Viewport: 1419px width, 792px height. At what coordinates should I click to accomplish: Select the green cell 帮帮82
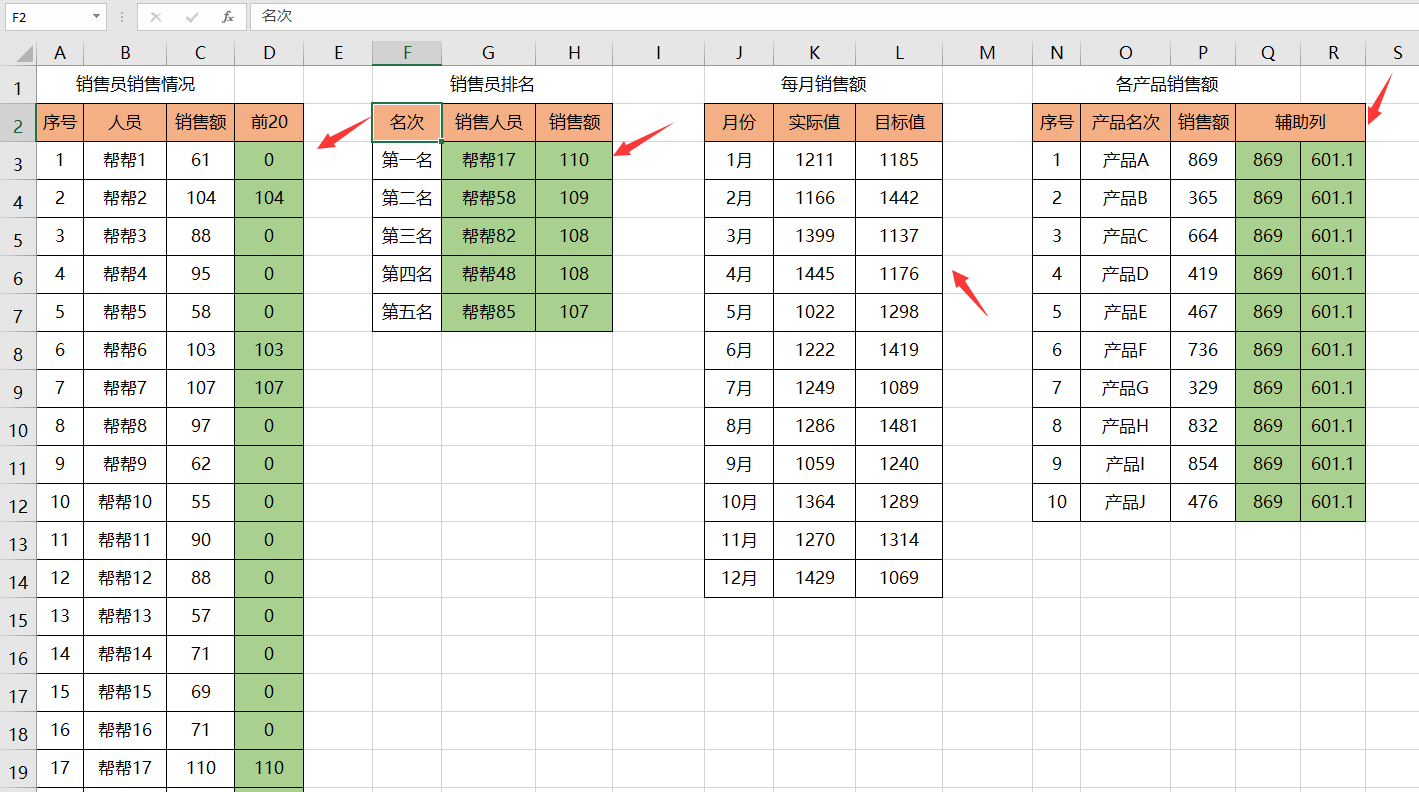(x=489, y=236)
